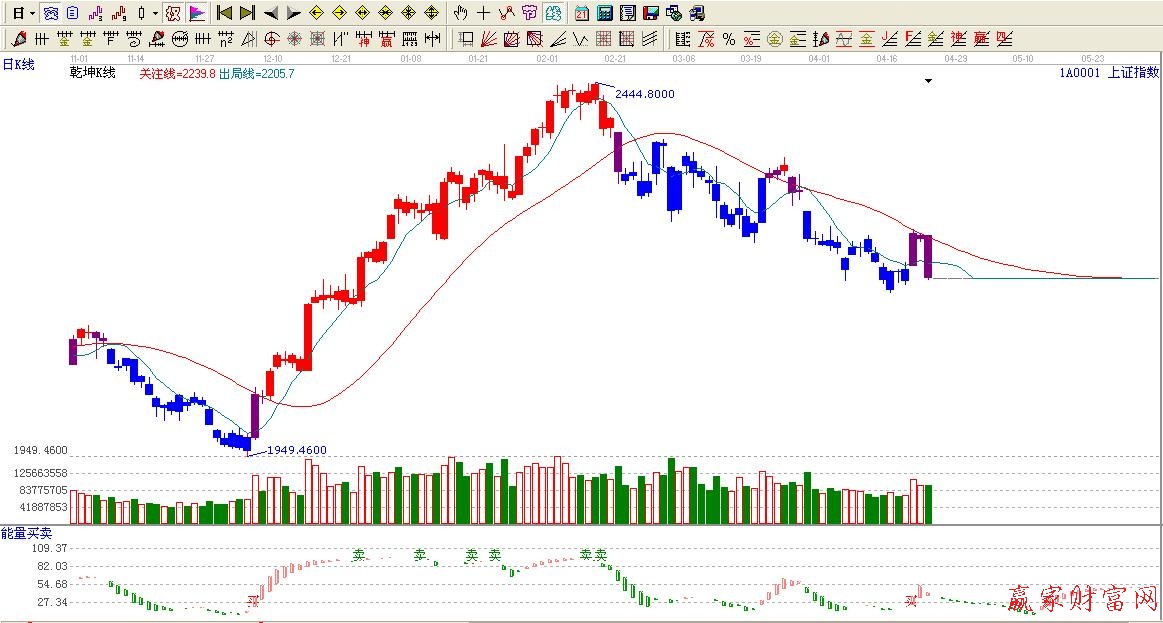This screenshot has width=1163, height=623.
Task: Pick the red pencil drawing tool
Action: [18, 39]
